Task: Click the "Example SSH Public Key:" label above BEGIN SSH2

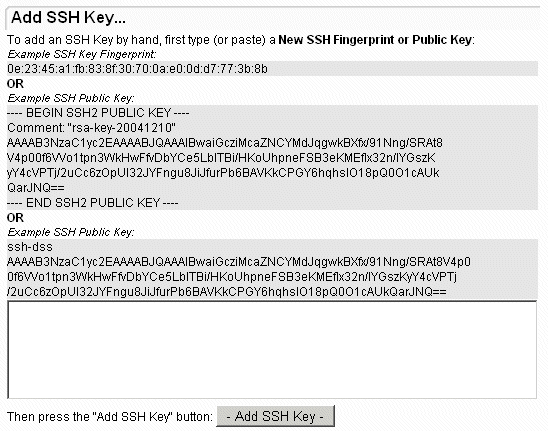Action: click(71, 98)
